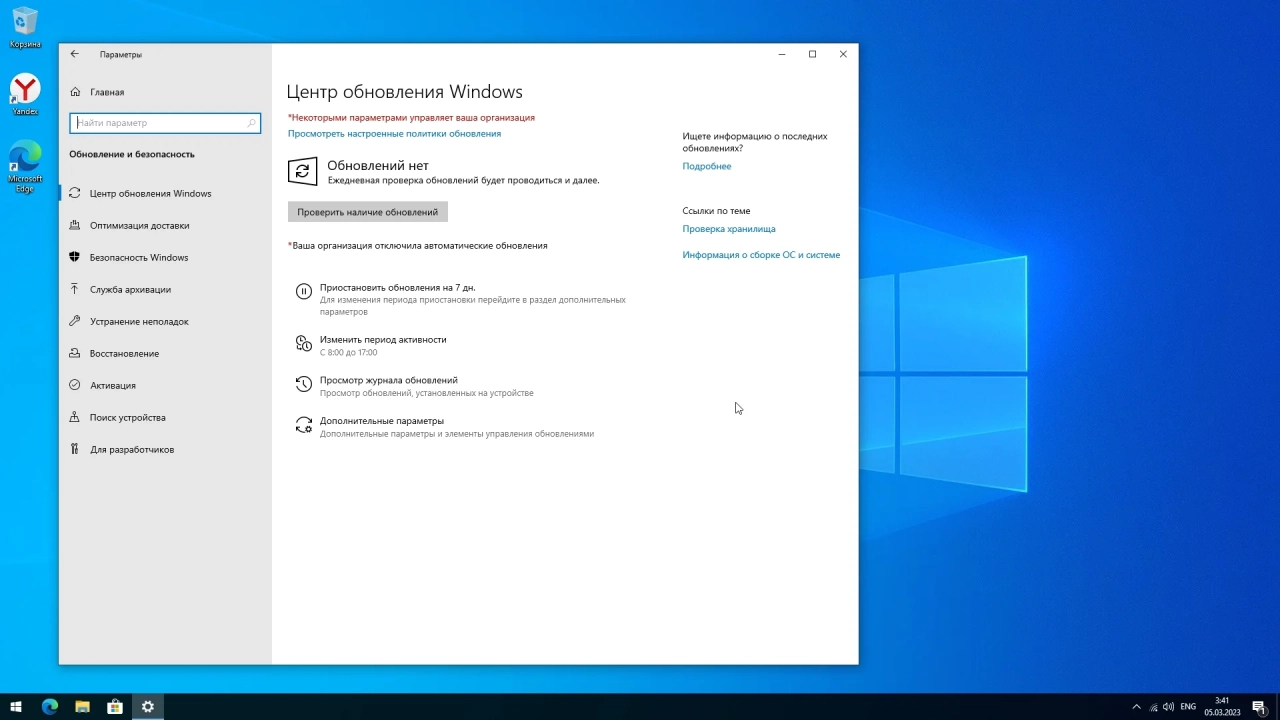The image size is (1280, 720).
Task: Open the clock and date flyout
Action: click(x=1222, y=707)
